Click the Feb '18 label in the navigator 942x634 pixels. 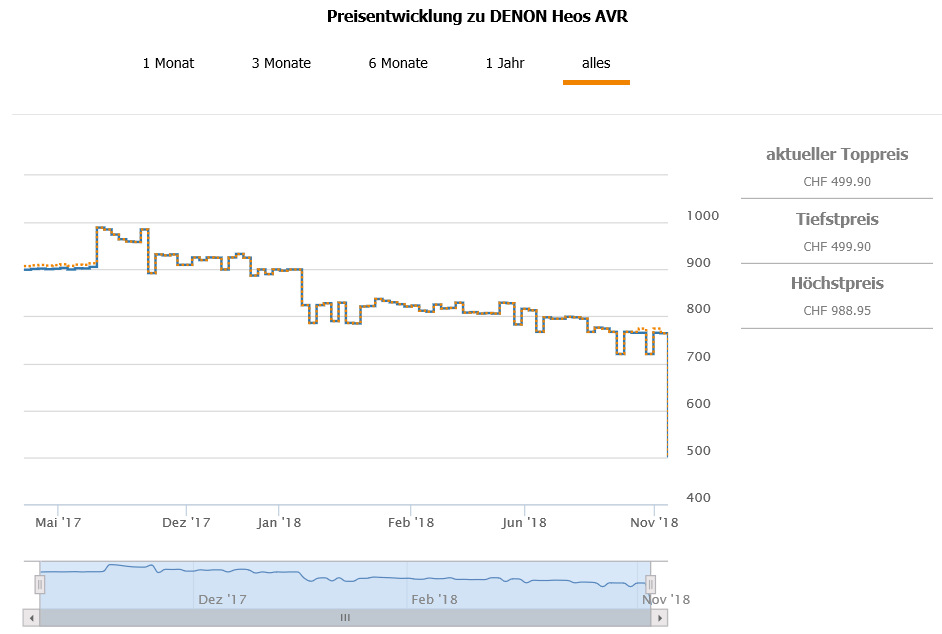(x=434, y=599)
